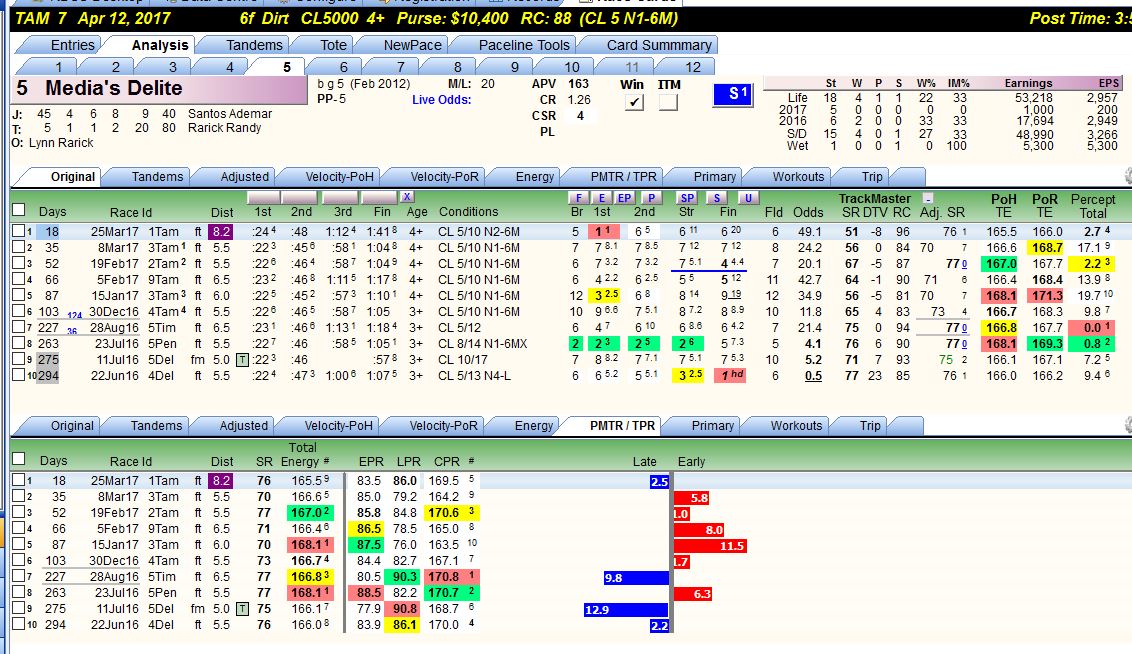The image size is (1132, 654).
Task: Click trainer name Rarick Randy
Action: [225, 128]
